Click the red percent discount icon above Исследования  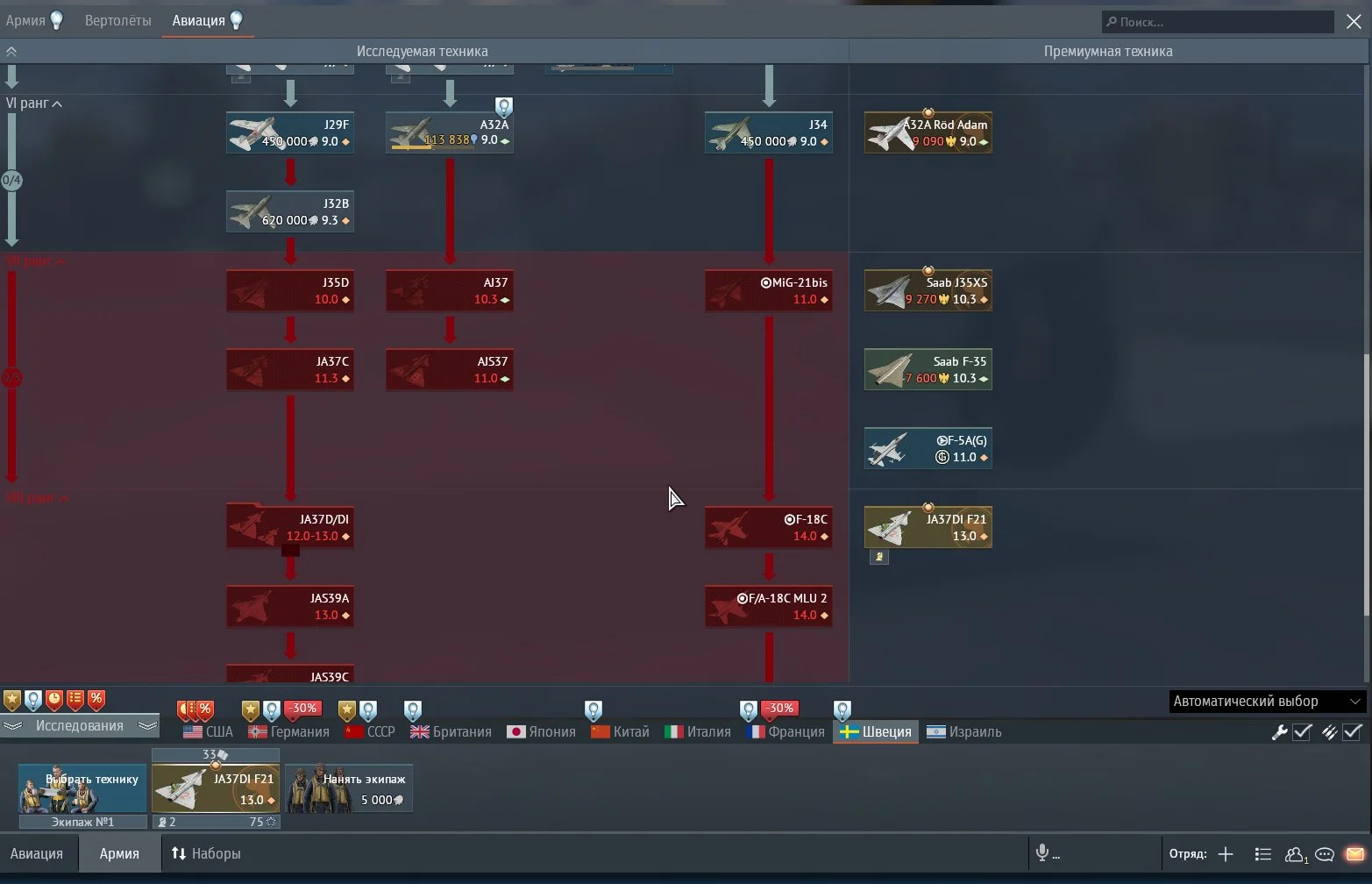coord(96,700)
